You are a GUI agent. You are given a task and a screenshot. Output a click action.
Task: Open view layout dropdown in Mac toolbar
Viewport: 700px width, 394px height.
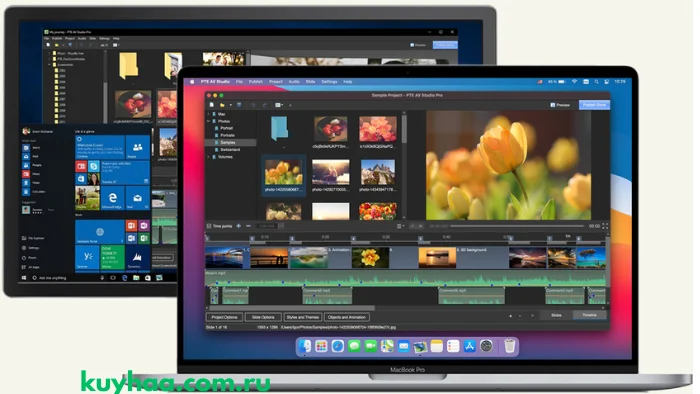point(279,105)
